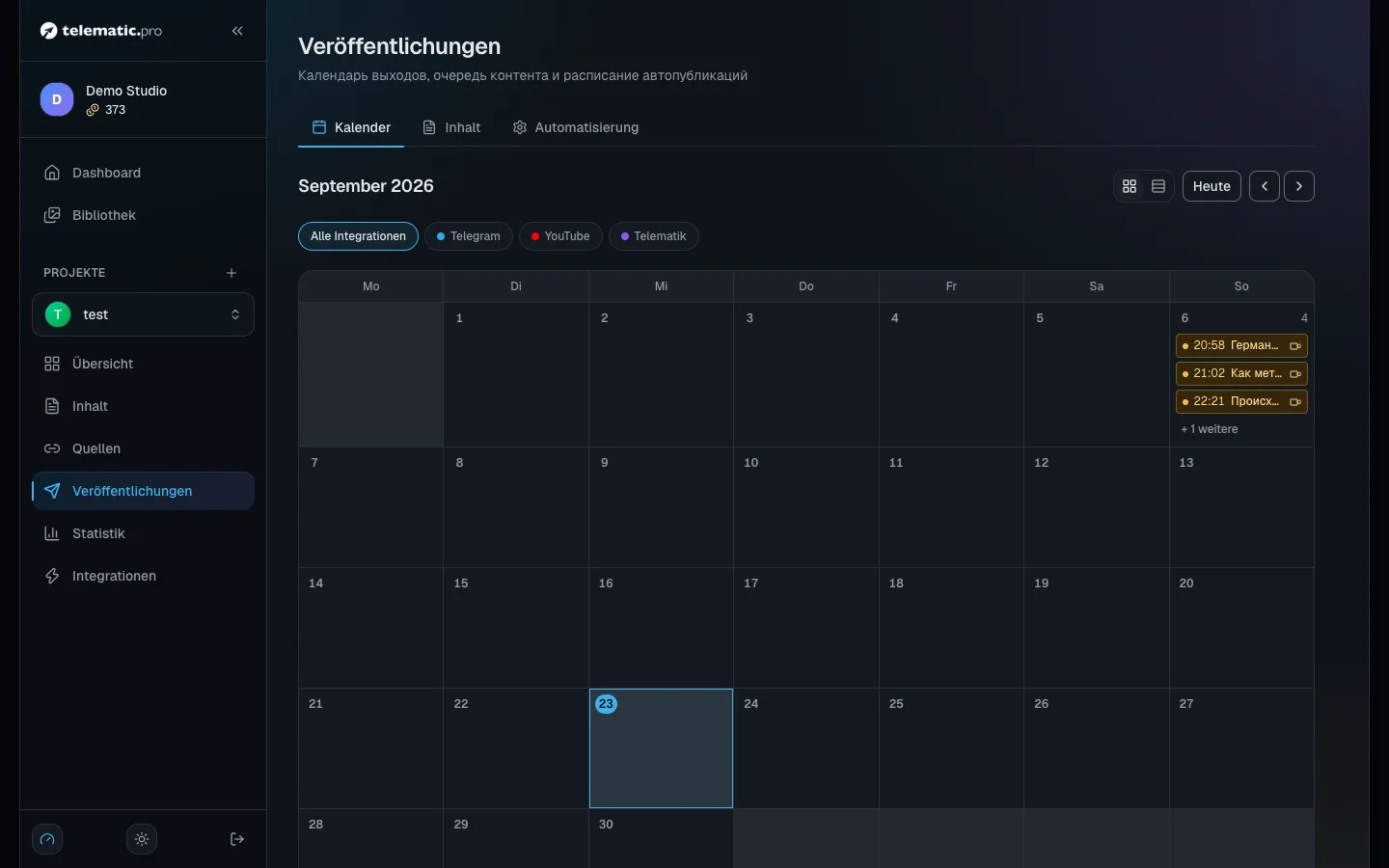Select calendar day 30
1389x868 pixels.
[661, 838]
